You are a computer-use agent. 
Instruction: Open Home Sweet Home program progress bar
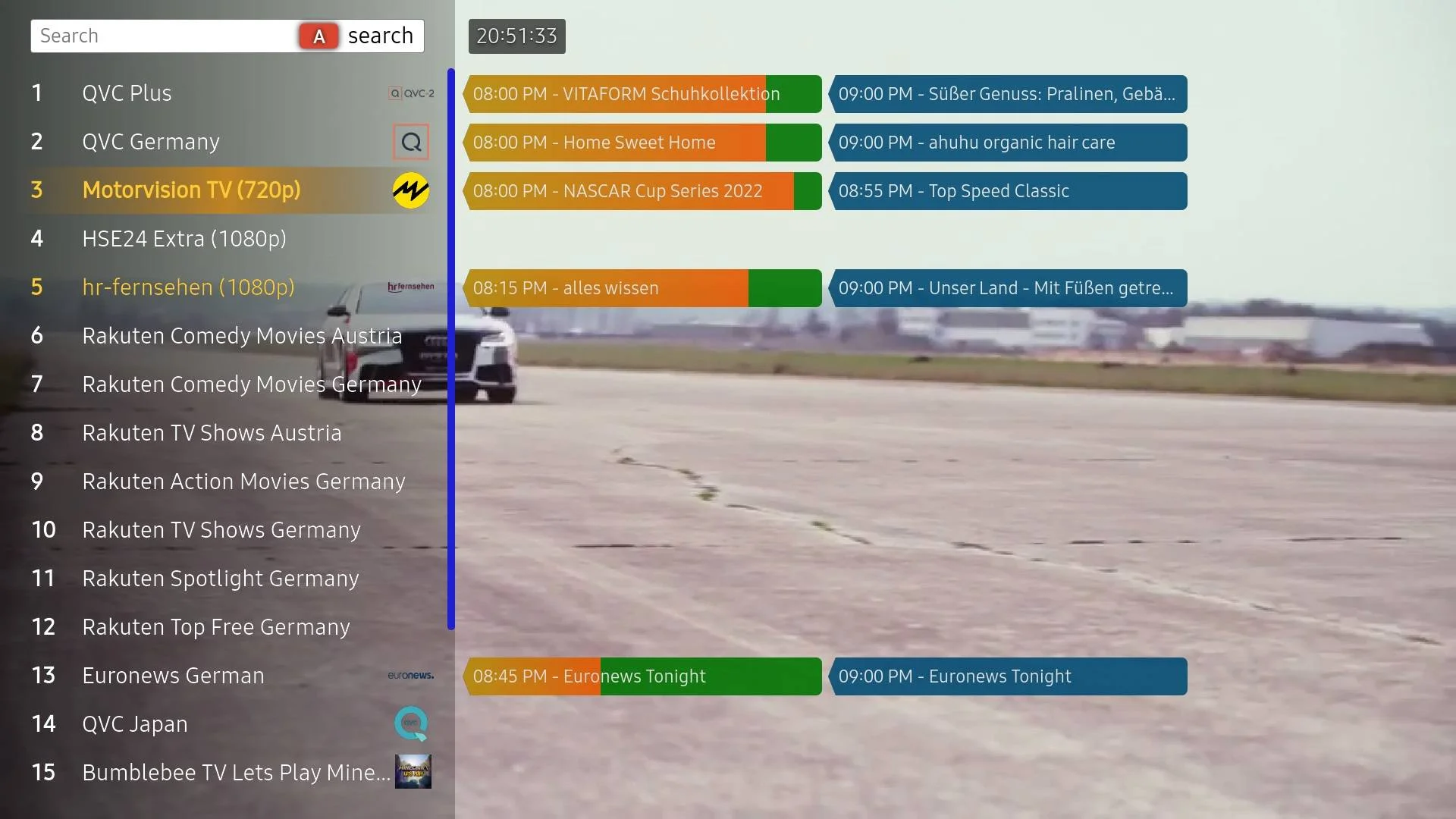642,143
